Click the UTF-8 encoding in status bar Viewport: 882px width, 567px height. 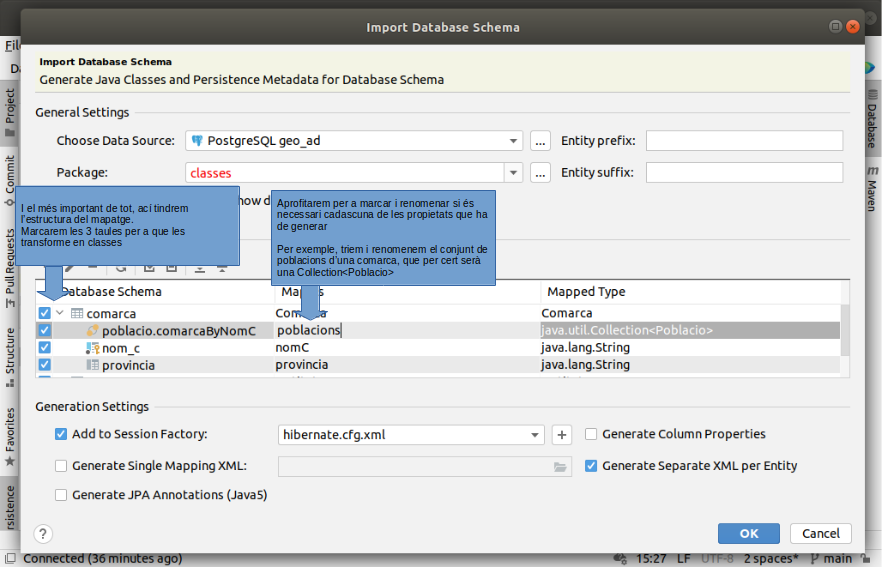(x=717, y=559)
